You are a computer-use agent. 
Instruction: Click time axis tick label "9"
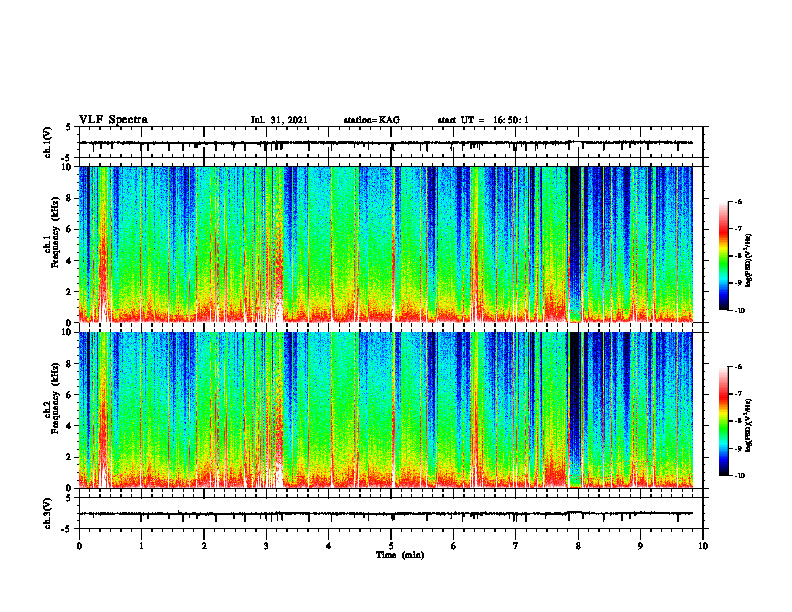click(640, 546)
